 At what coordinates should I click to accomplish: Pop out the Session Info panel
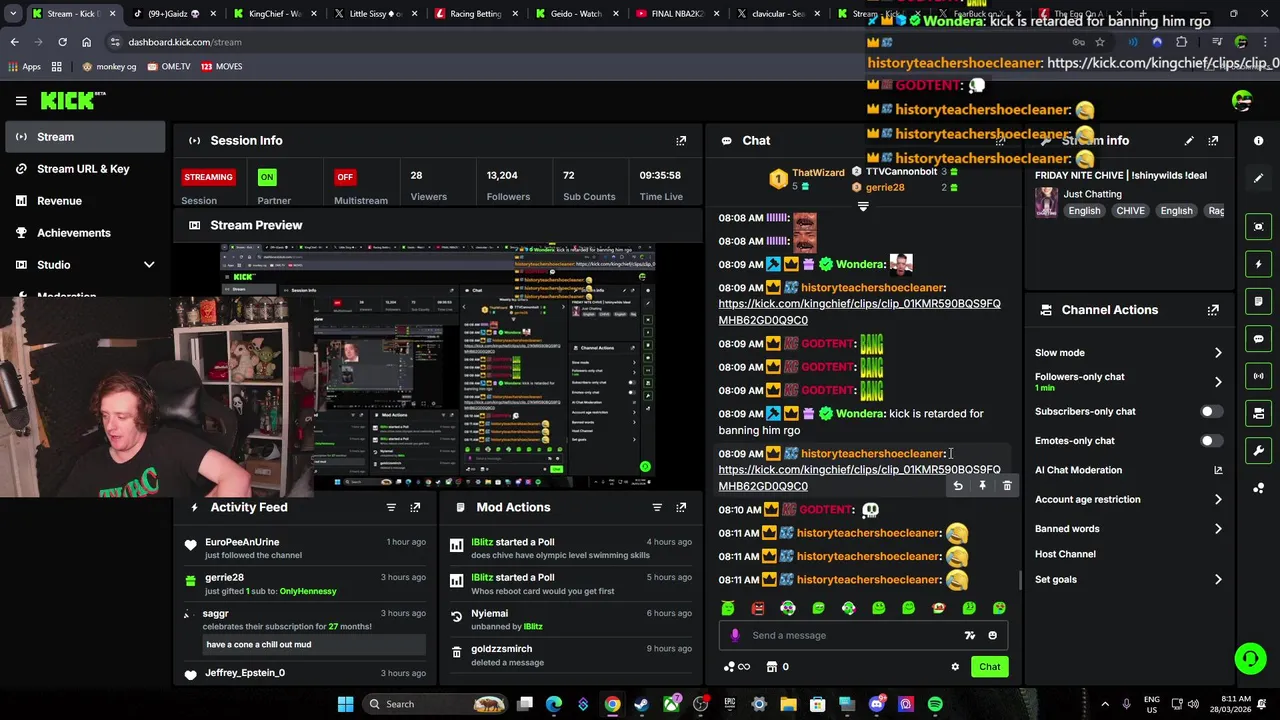681,141
